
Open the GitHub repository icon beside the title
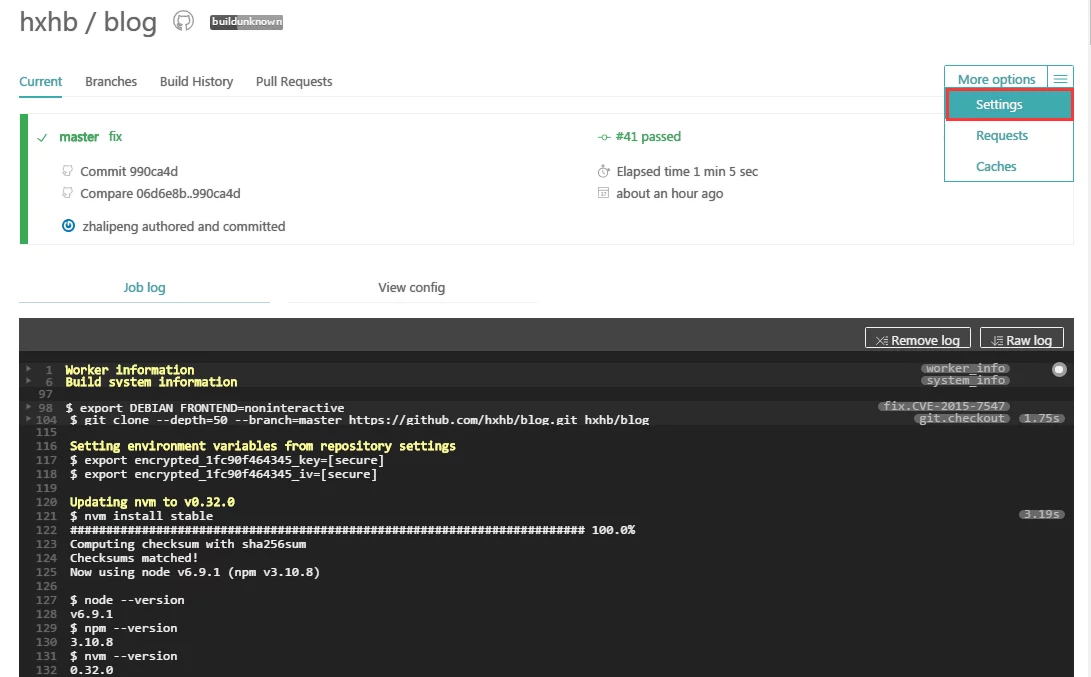point(183,21)
